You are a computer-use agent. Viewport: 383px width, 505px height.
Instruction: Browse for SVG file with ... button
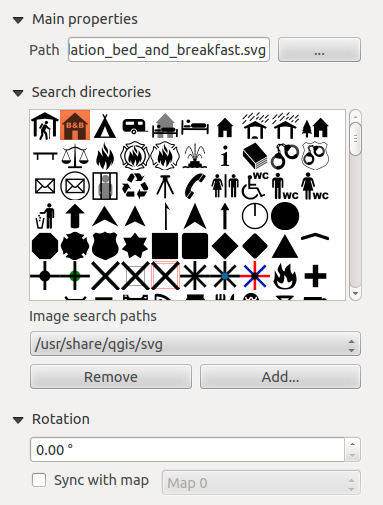click(319, 50)
